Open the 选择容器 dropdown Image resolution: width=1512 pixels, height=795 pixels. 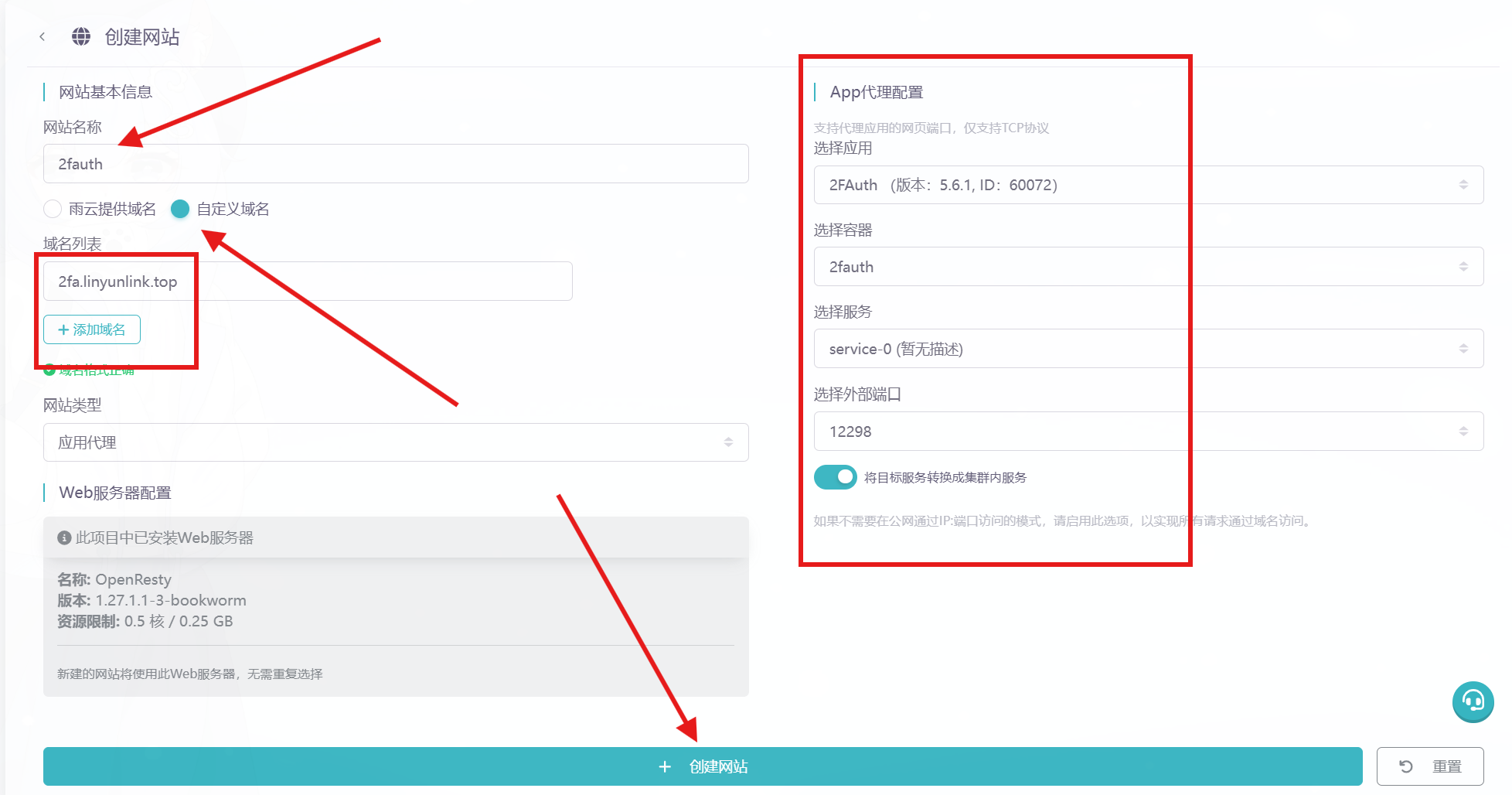[1148, 267]
